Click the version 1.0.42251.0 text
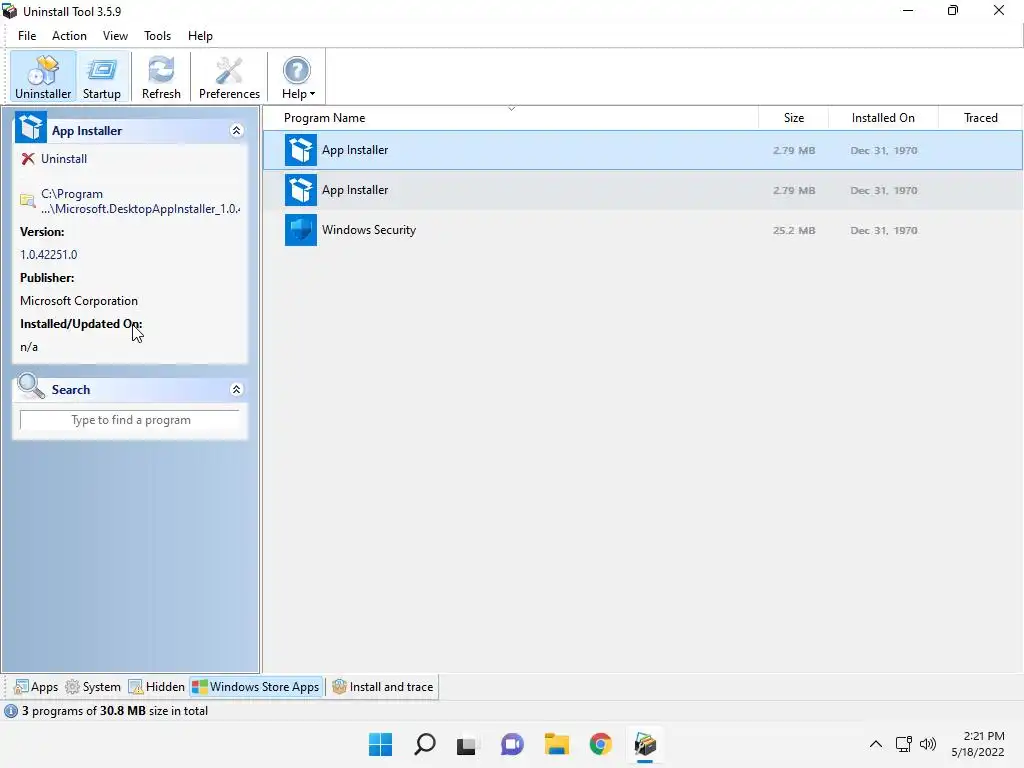This screenshot has height=768, width=1024. click(x=48, y=255)
